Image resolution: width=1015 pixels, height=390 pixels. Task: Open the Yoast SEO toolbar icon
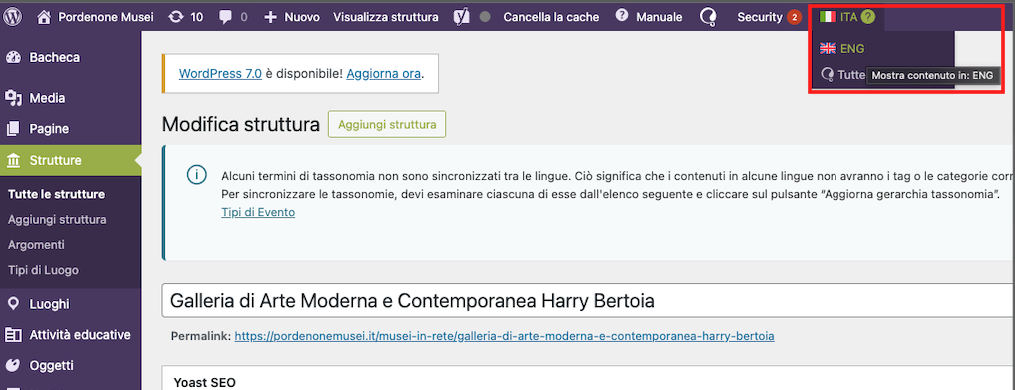click(x=461, y=17)
